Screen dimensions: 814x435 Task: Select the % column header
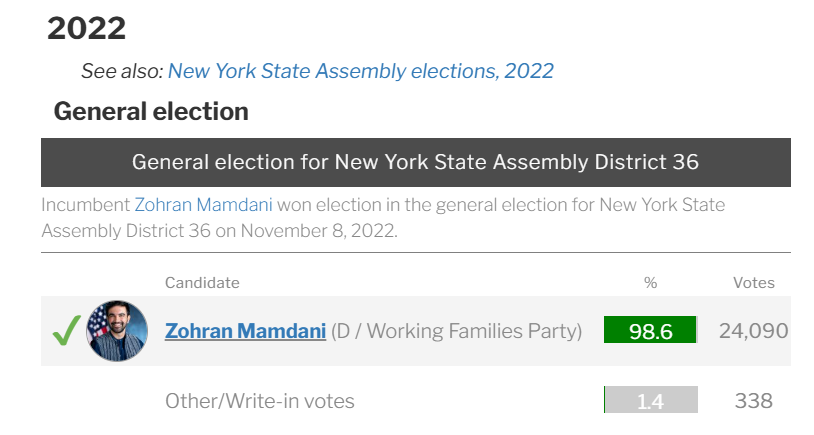tap(650, 283)
